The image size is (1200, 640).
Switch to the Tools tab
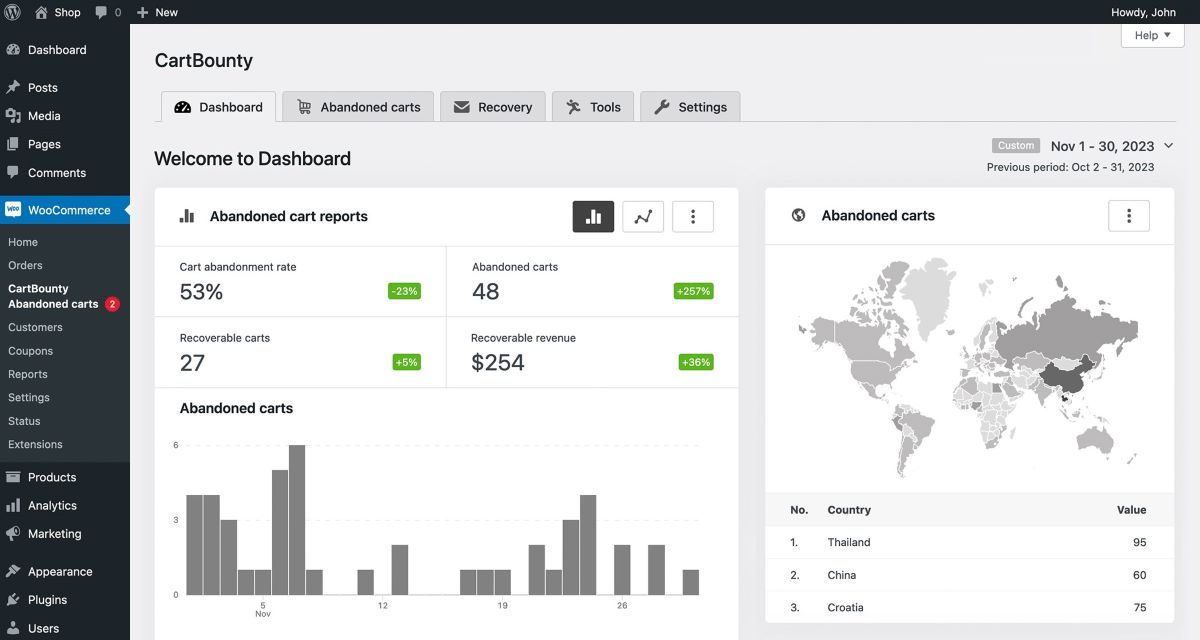coord(593,107)
